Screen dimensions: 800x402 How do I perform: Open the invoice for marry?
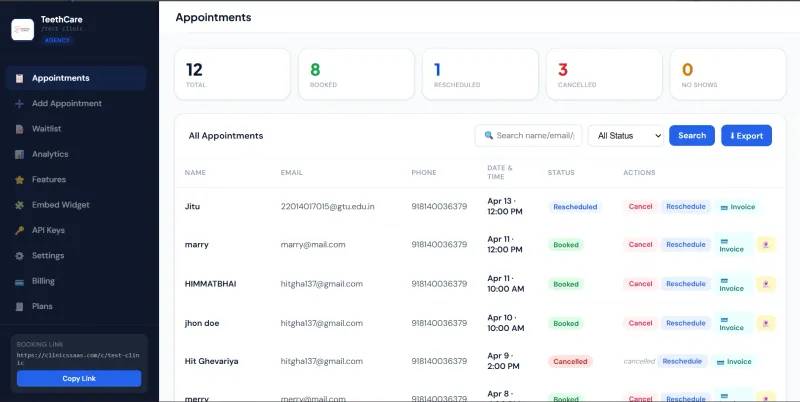point(733,245)
